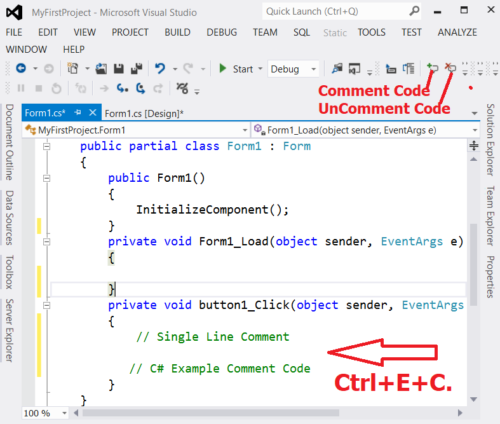Open the Solution Explorer side tab
Viewport: 500px width, 424px height.
tap(490, 140)
